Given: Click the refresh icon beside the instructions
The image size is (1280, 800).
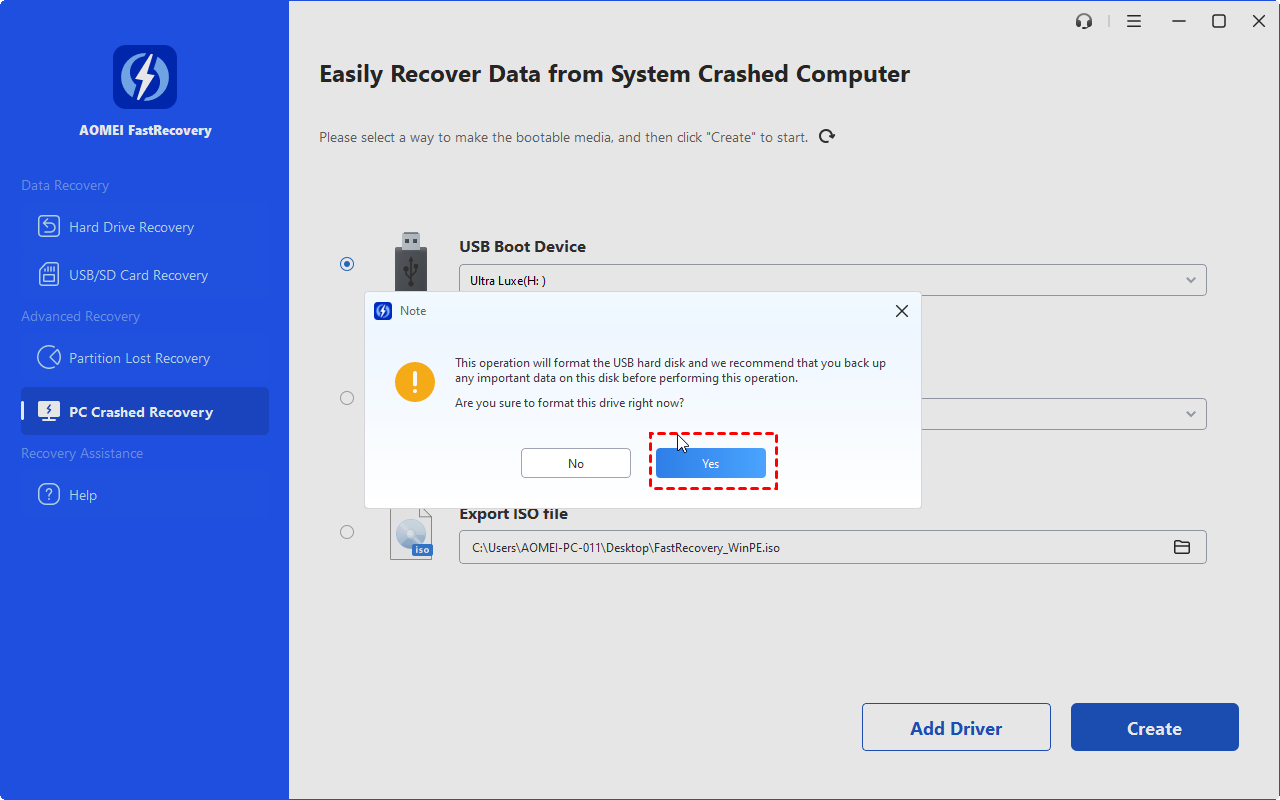Looking at the screenshot, I should pos(826,136).
